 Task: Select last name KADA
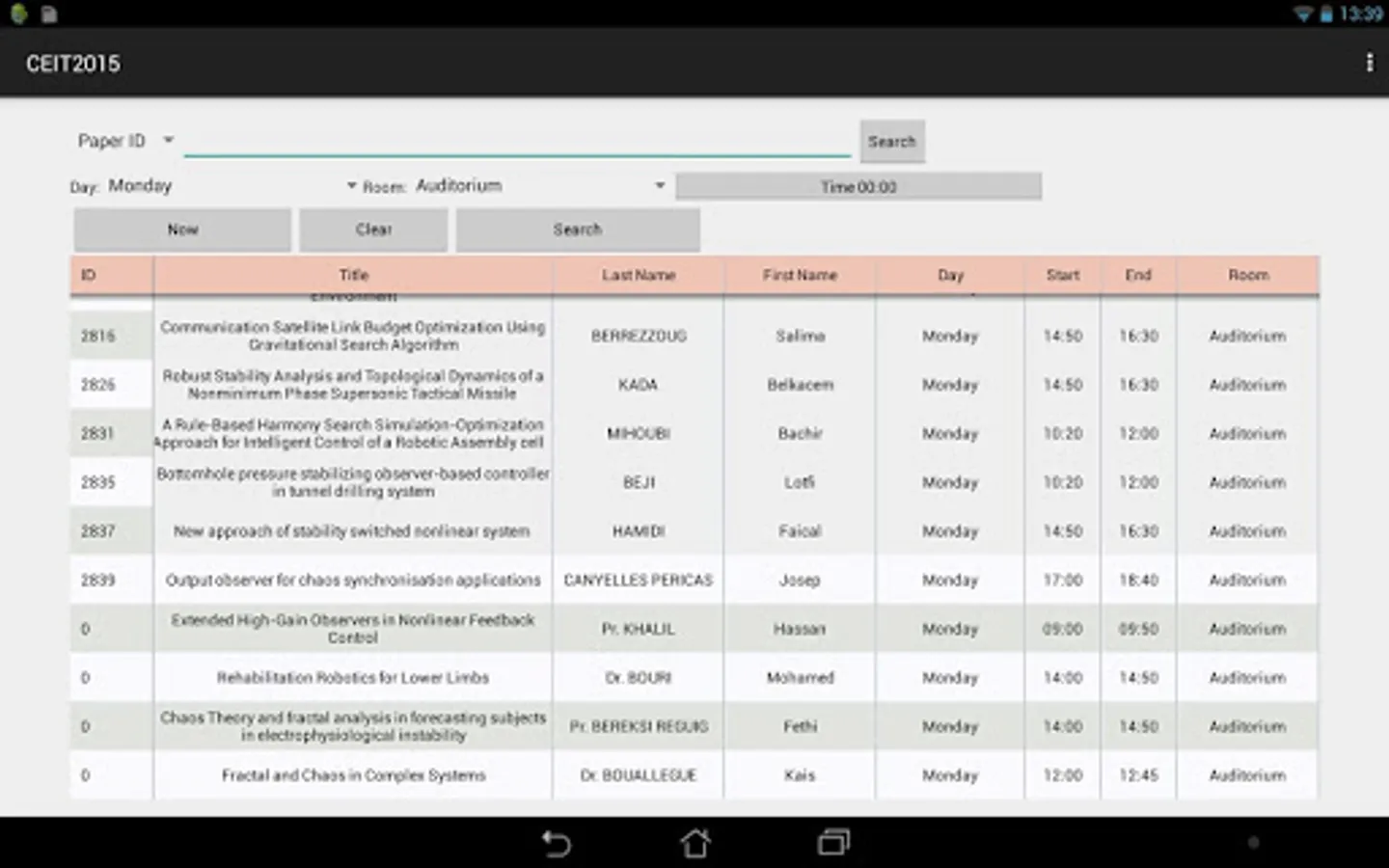(x=639, y=385)
